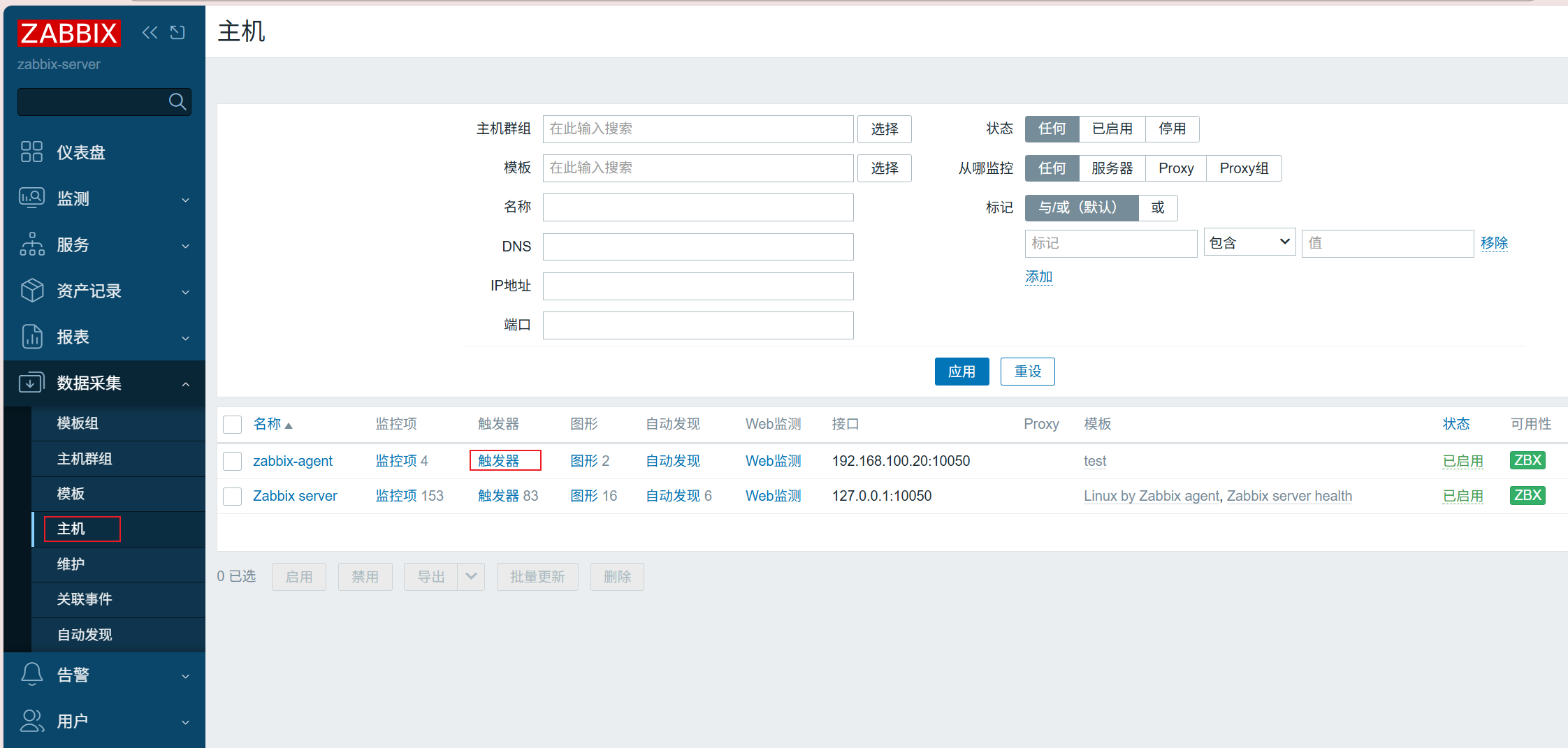1568x748 pixels.
Task: Click the IP地址 filter input field
Action: [698, 286]
